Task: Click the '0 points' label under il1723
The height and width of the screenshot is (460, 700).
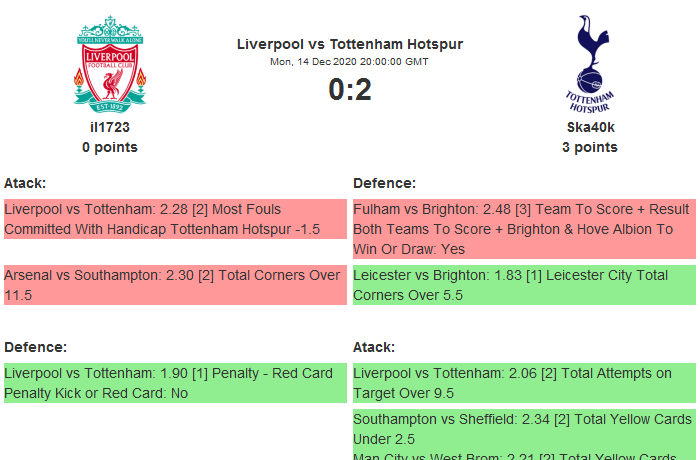Action: (110, 147)
